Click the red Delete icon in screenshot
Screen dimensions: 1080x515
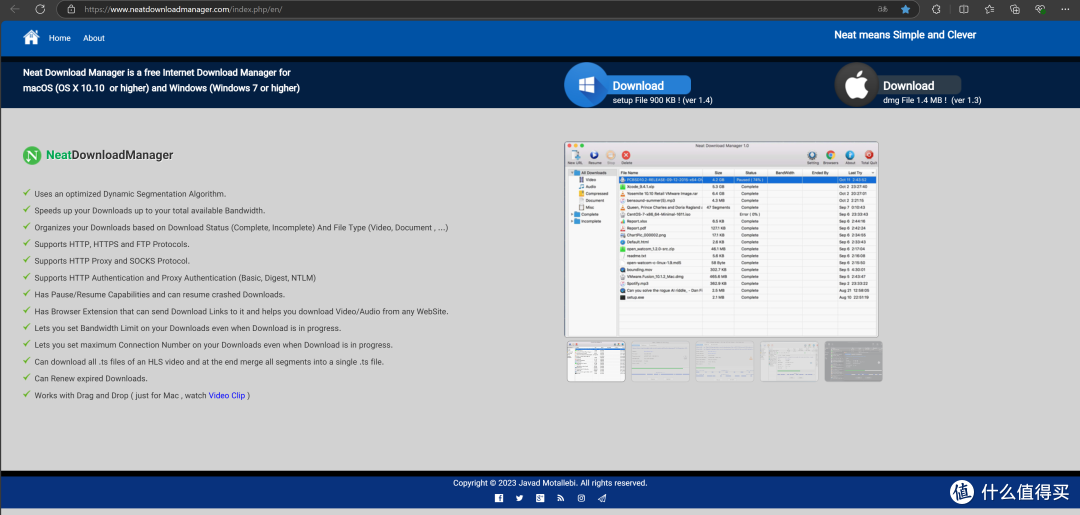point(626,156)
